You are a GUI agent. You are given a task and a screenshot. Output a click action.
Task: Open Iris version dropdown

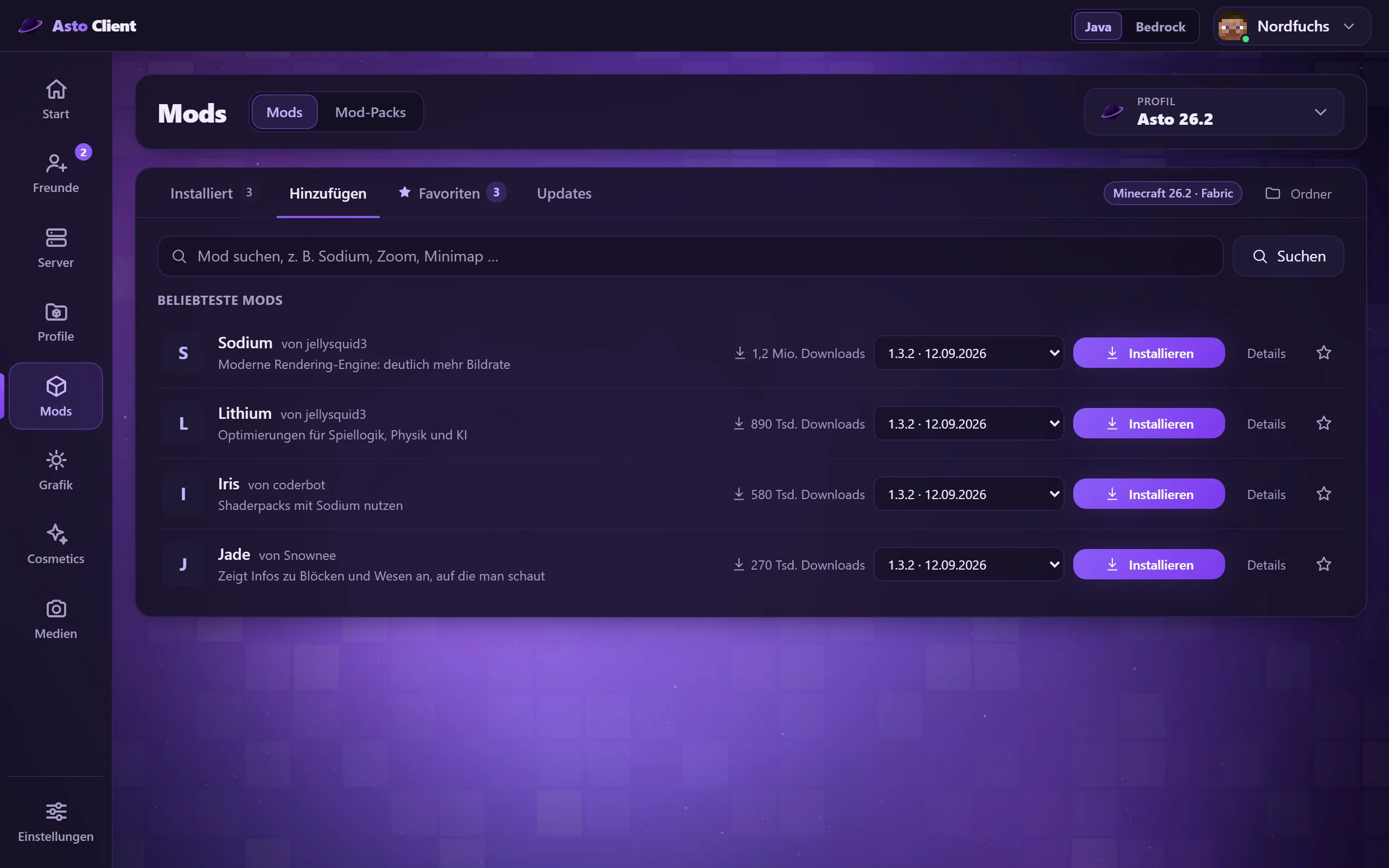coord(969,494)
